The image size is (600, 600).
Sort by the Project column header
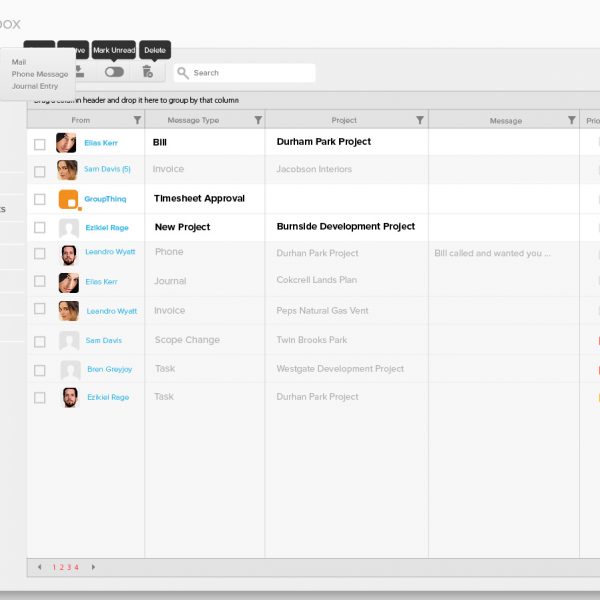tap(344, 120)
